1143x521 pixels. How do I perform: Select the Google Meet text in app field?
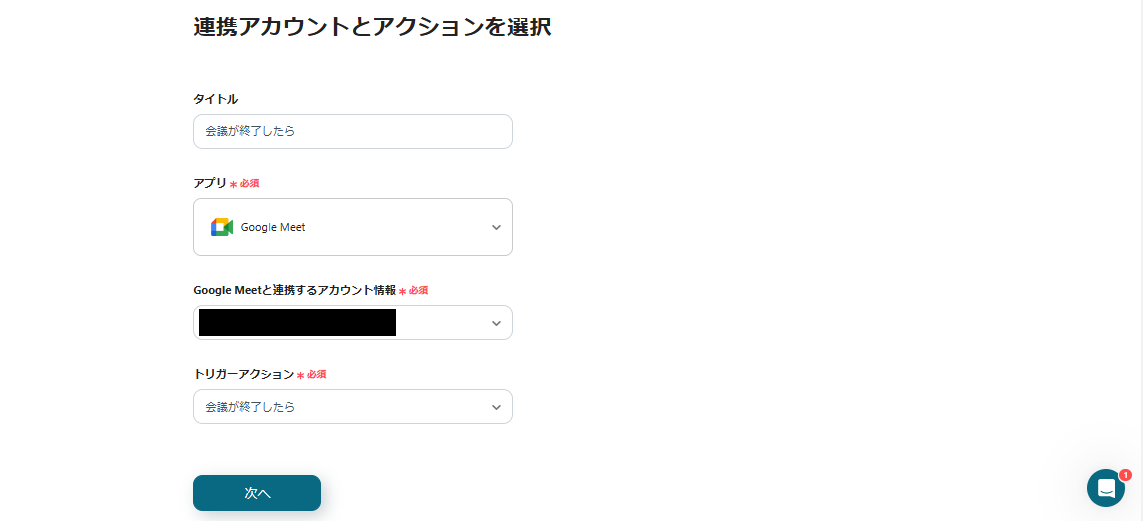[273, 227]
